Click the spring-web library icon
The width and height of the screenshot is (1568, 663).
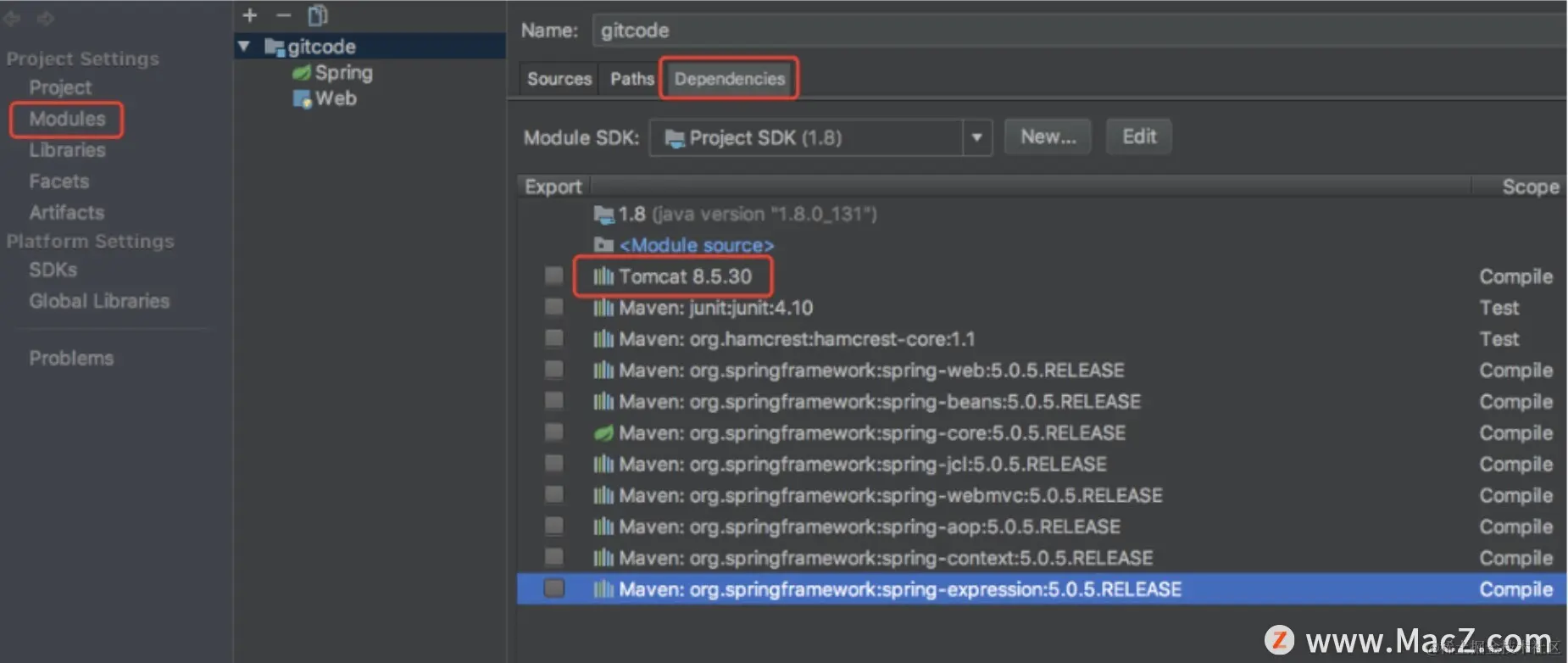pos(603,370)
